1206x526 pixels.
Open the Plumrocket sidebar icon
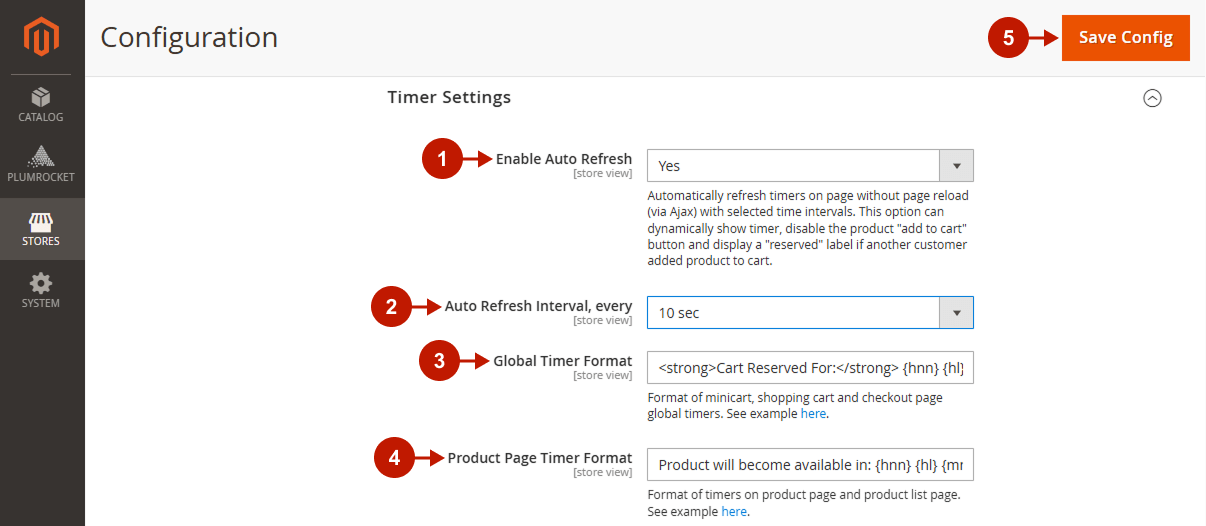coord(41,157)
